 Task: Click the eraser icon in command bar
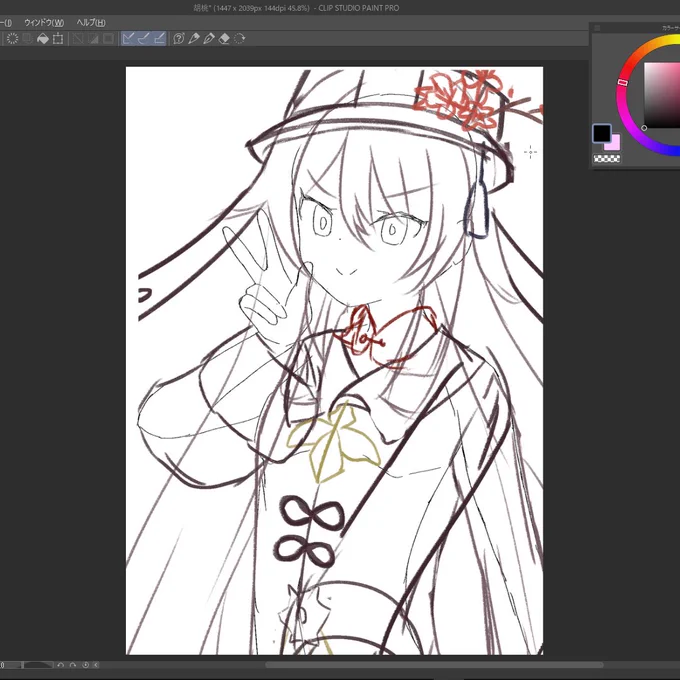pos(224,39)
